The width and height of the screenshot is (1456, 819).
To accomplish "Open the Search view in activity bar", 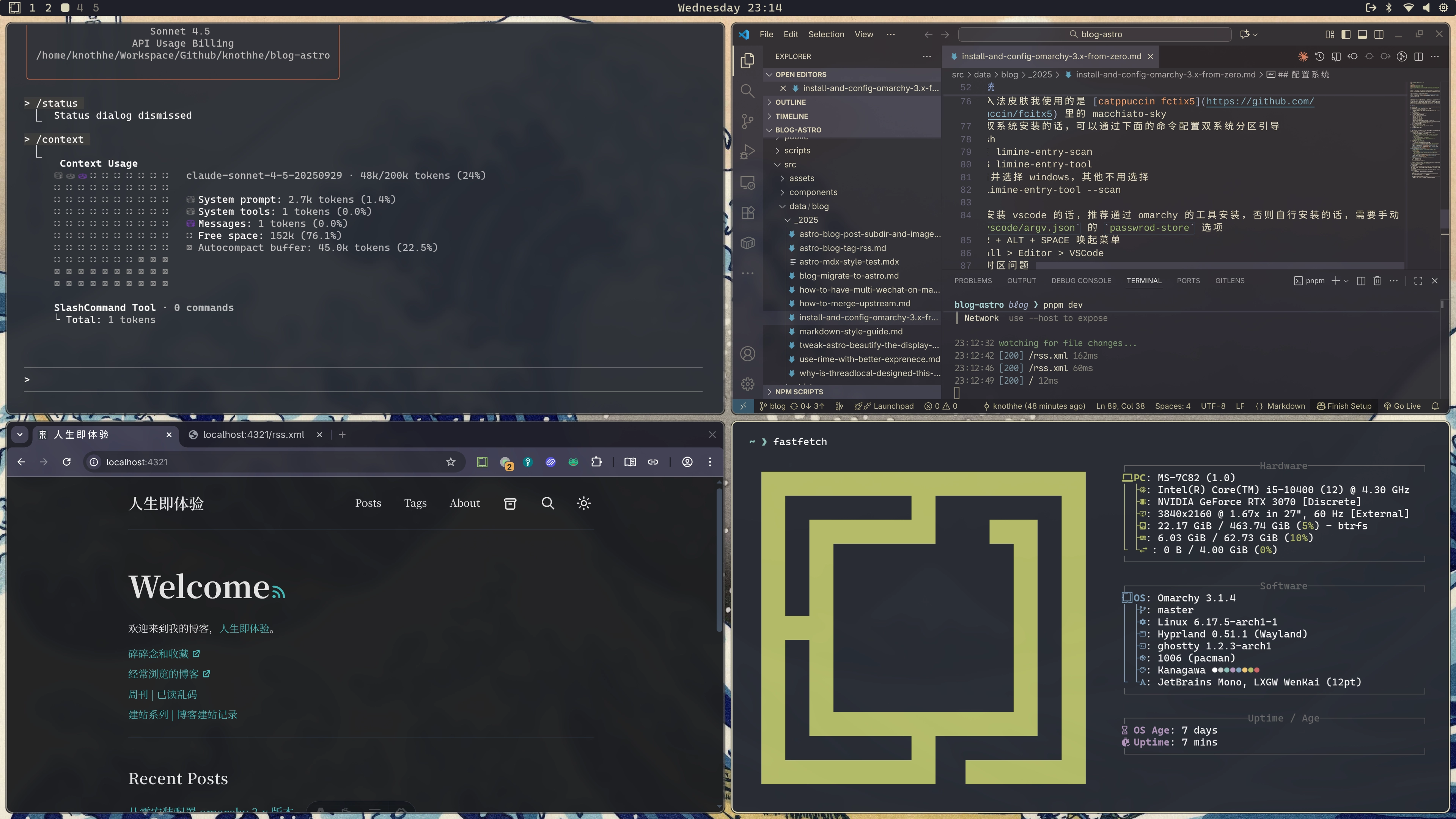I will coord(747,90).
